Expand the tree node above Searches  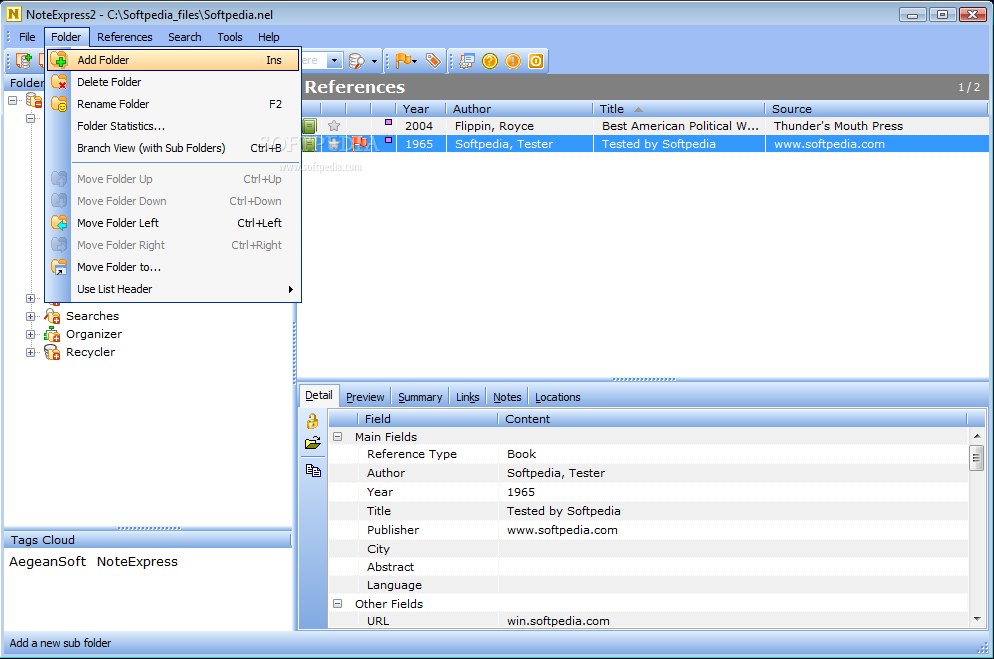pos(30,298)
